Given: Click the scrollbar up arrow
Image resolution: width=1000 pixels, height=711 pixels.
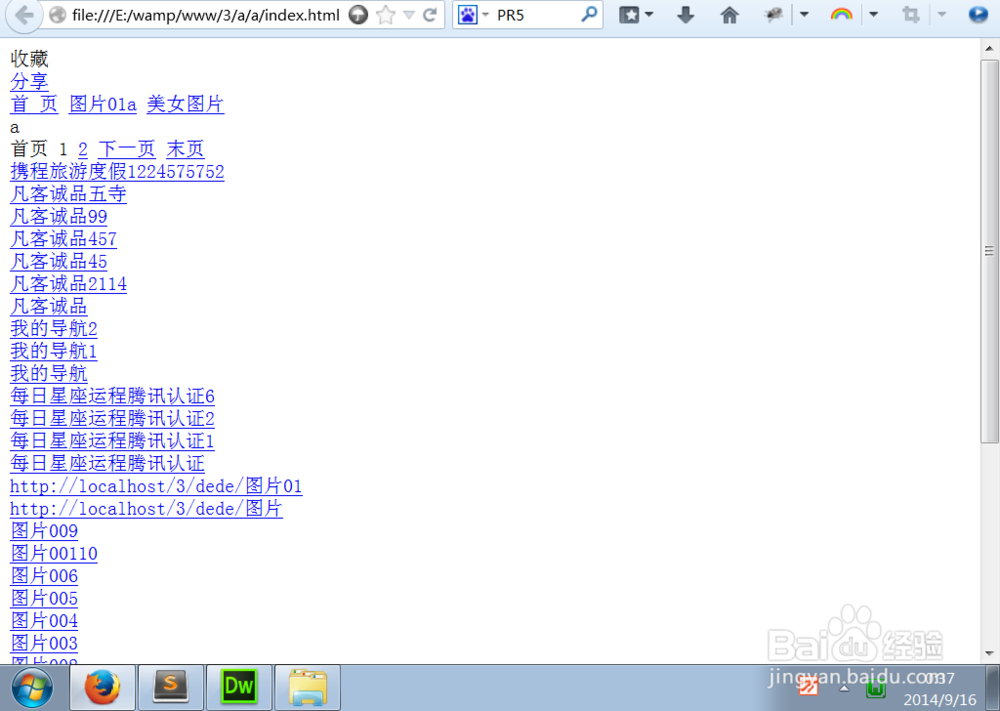Looking at the screenshot, I should click(x=989, y=48).
